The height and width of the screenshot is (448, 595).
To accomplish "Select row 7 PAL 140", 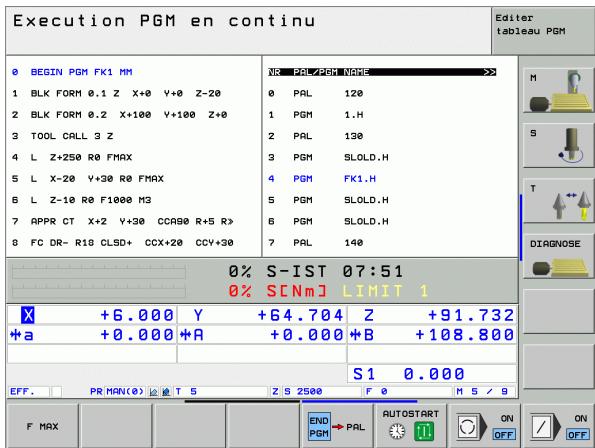I will (382, 243).
